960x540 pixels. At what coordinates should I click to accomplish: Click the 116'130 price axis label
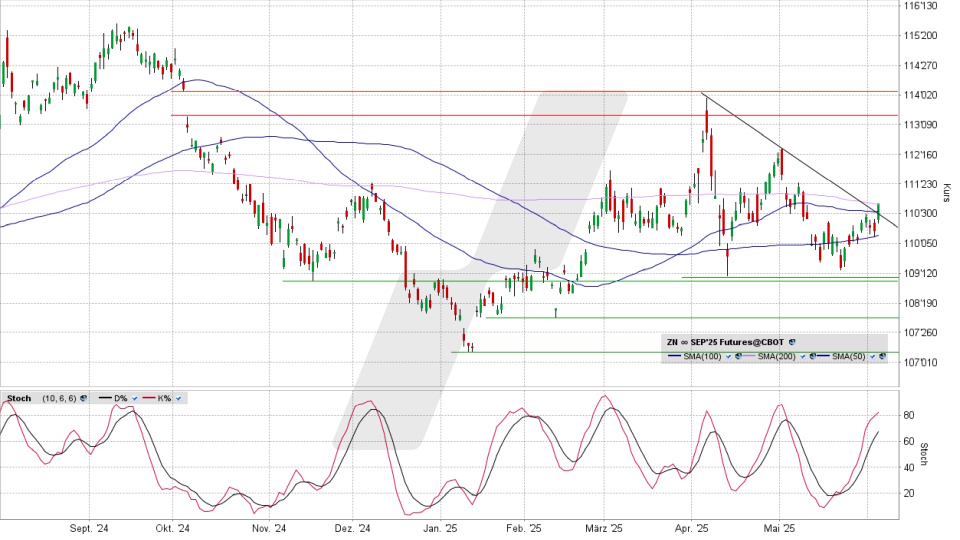(920, 6)
